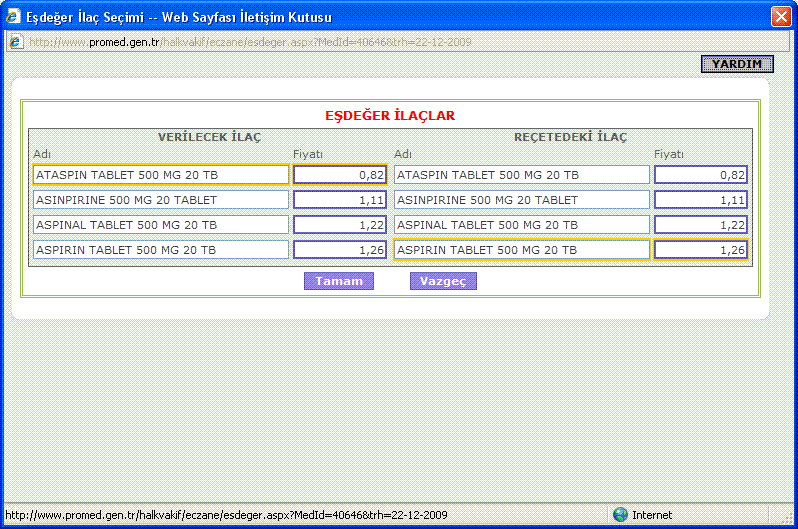
Task: Click the Internet zone label in status bar
Action: [652, 515]
